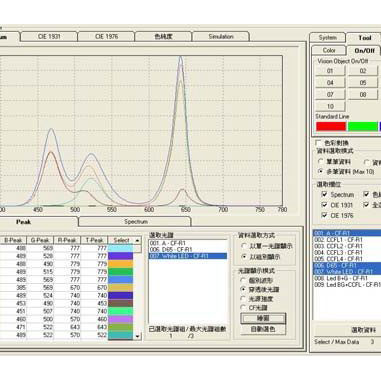Click the peak table scroll-up arrow
The height and width of the screenshot is (381, 381).
(137, 240)
